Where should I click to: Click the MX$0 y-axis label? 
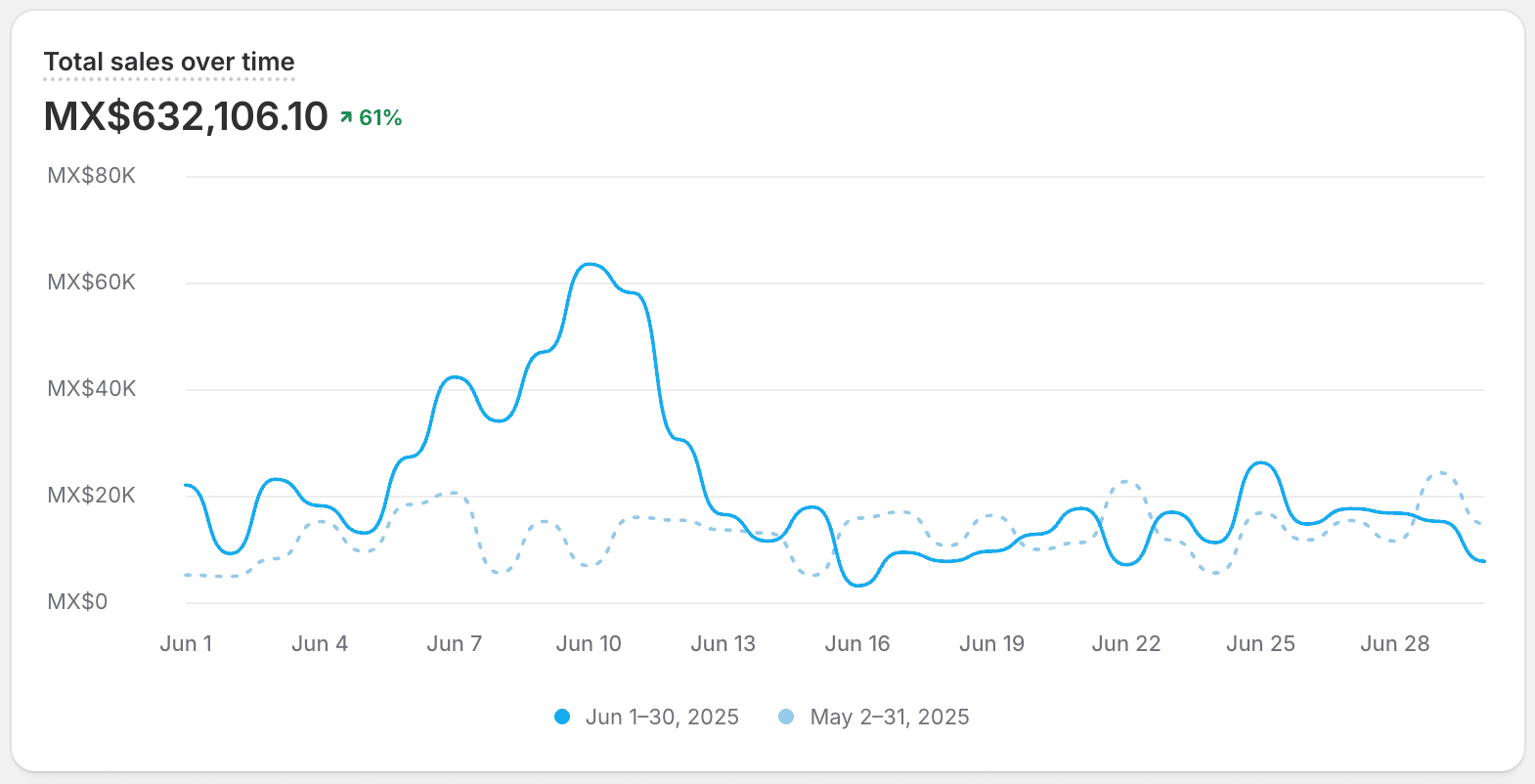coord(77,602)
